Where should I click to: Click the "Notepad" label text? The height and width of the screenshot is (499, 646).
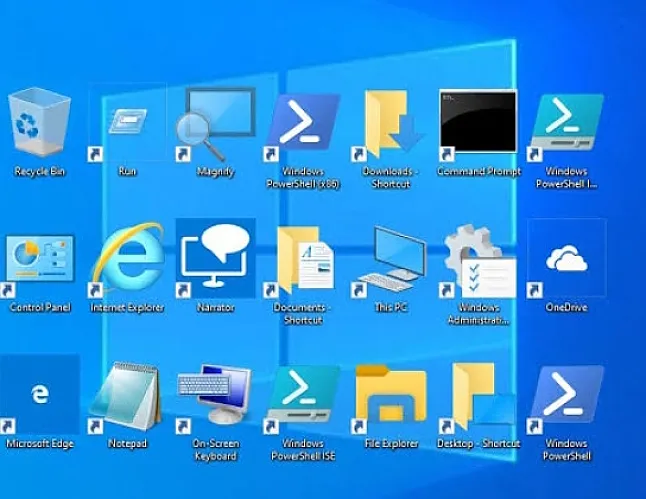127,443
